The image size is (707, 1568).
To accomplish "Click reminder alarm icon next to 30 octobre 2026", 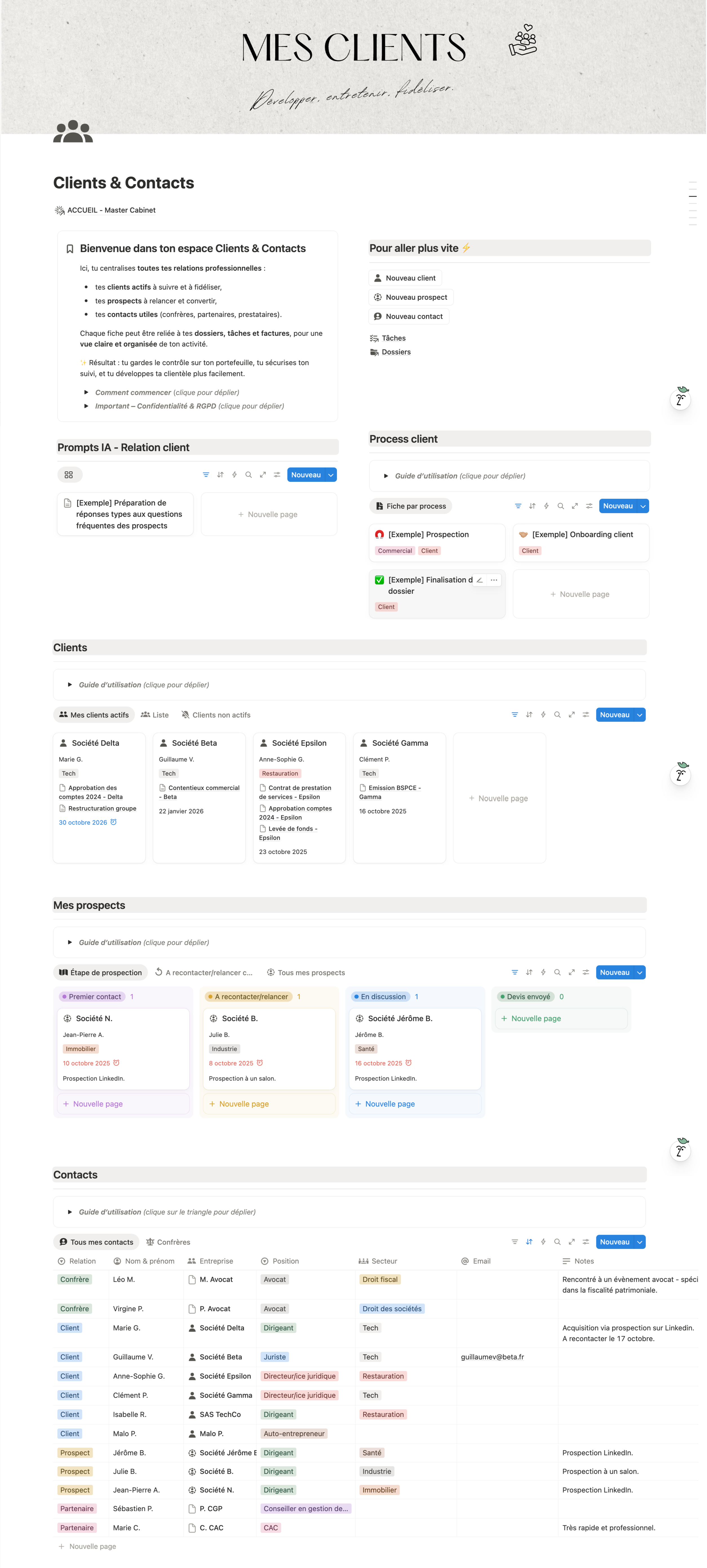I will (x=113, y=822).
